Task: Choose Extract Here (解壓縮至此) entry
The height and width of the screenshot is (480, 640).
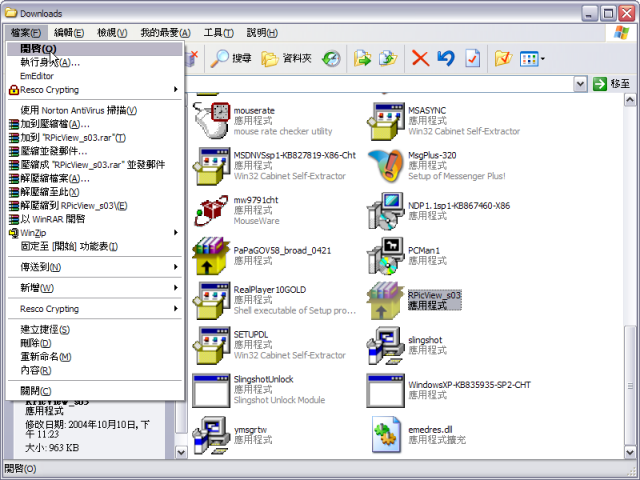Action: [x=95, y=192]
